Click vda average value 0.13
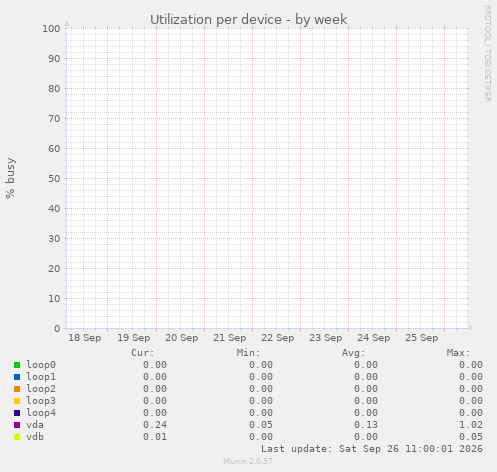The image size is (497, 472). point(366,425)
